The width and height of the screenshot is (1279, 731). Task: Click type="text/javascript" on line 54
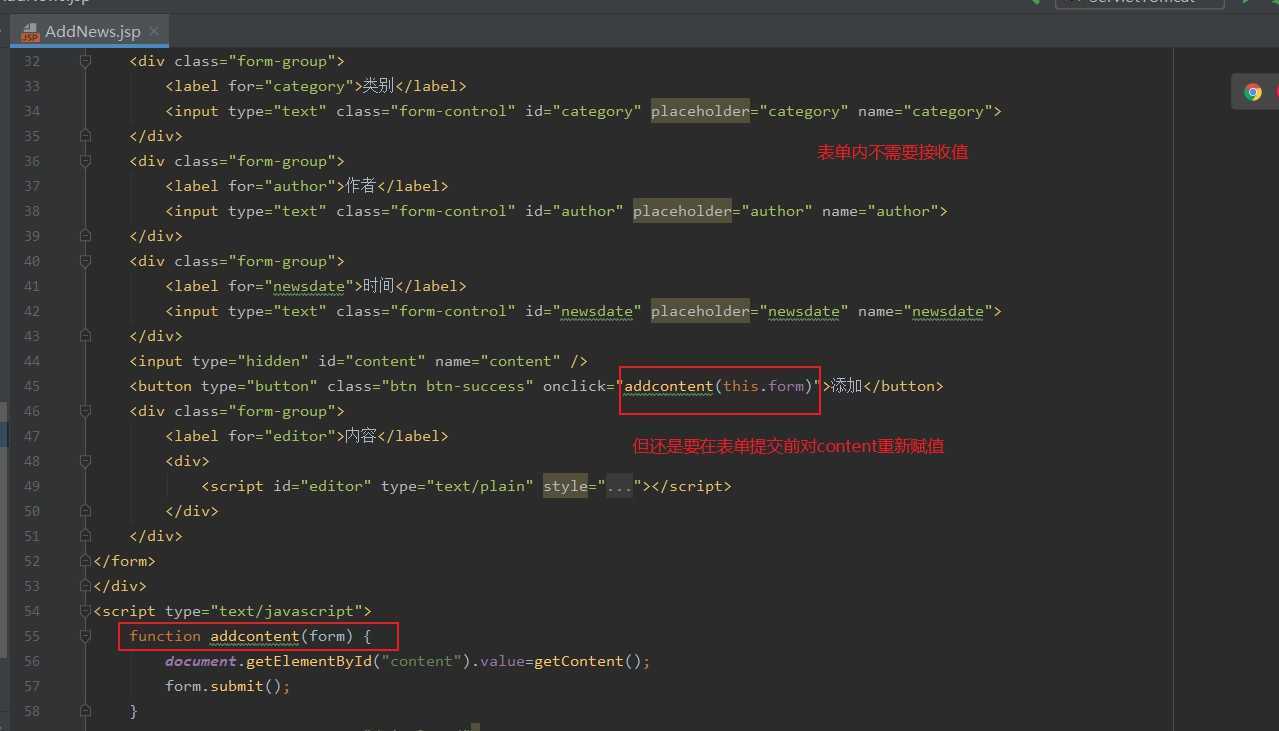click(x=264, y=611)
